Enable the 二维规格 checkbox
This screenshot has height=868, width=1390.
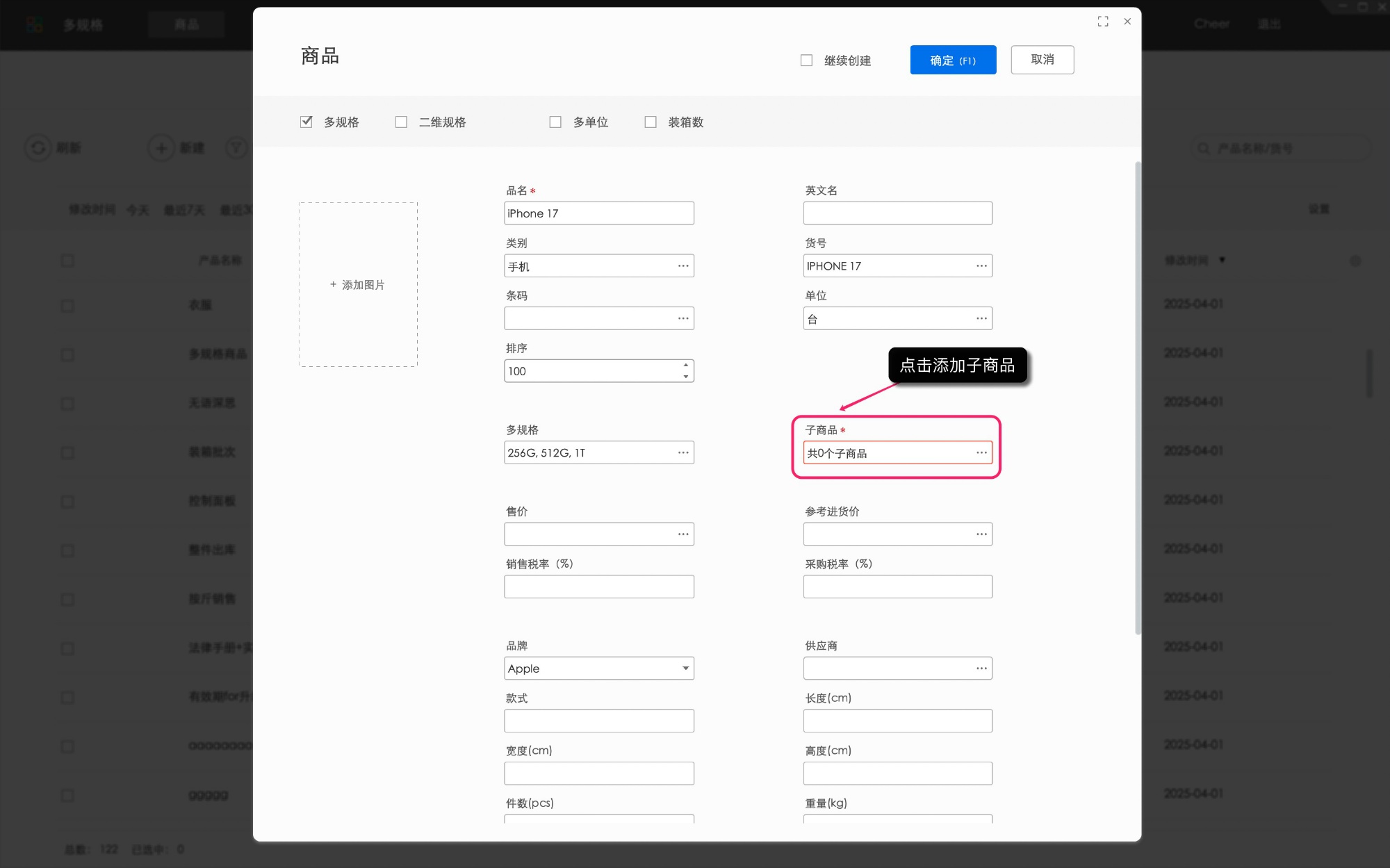tap(401, 122)
